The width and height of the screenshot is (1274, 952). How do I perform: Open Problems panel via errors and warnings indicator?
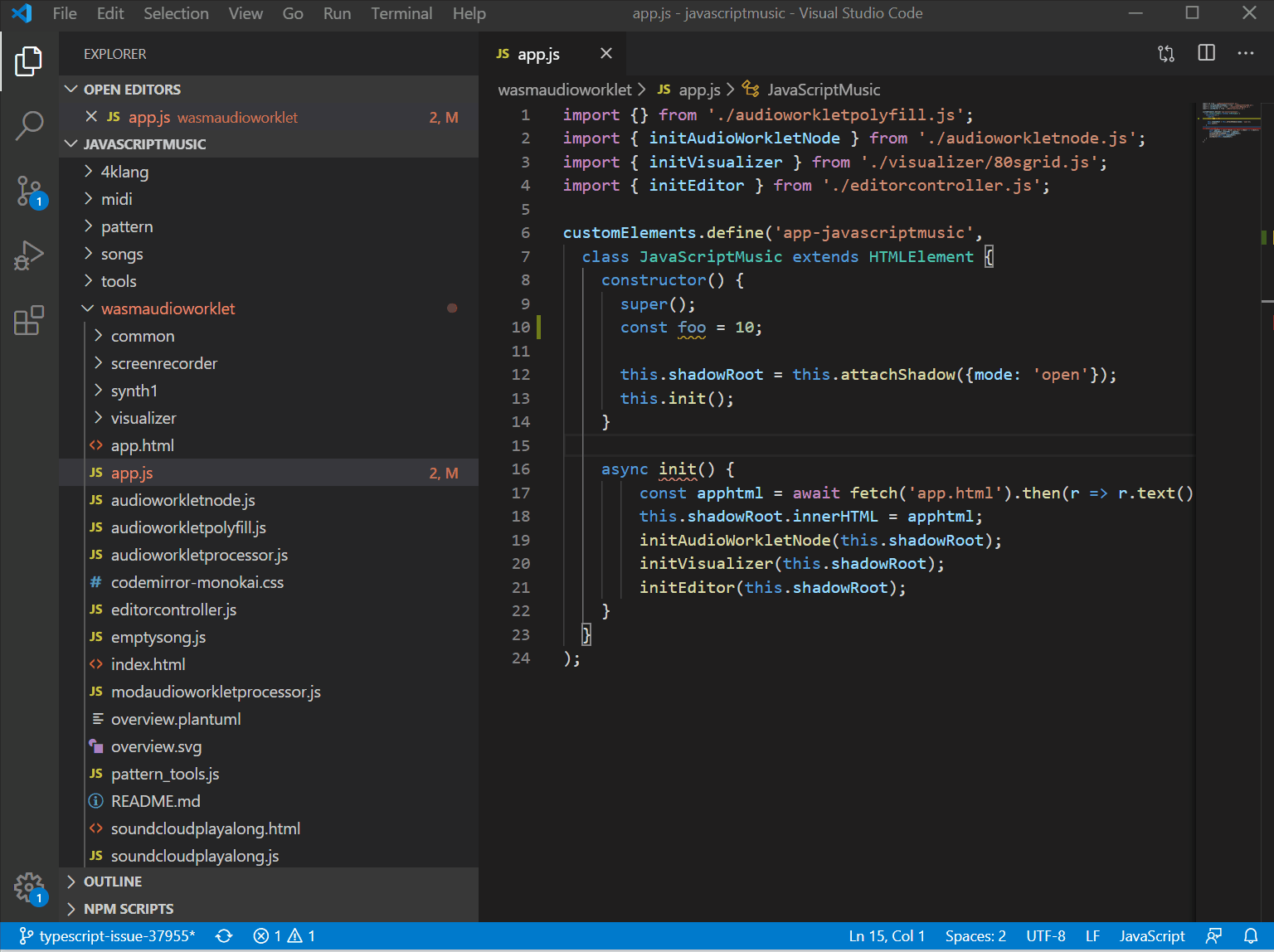click(x=284, y=936)
